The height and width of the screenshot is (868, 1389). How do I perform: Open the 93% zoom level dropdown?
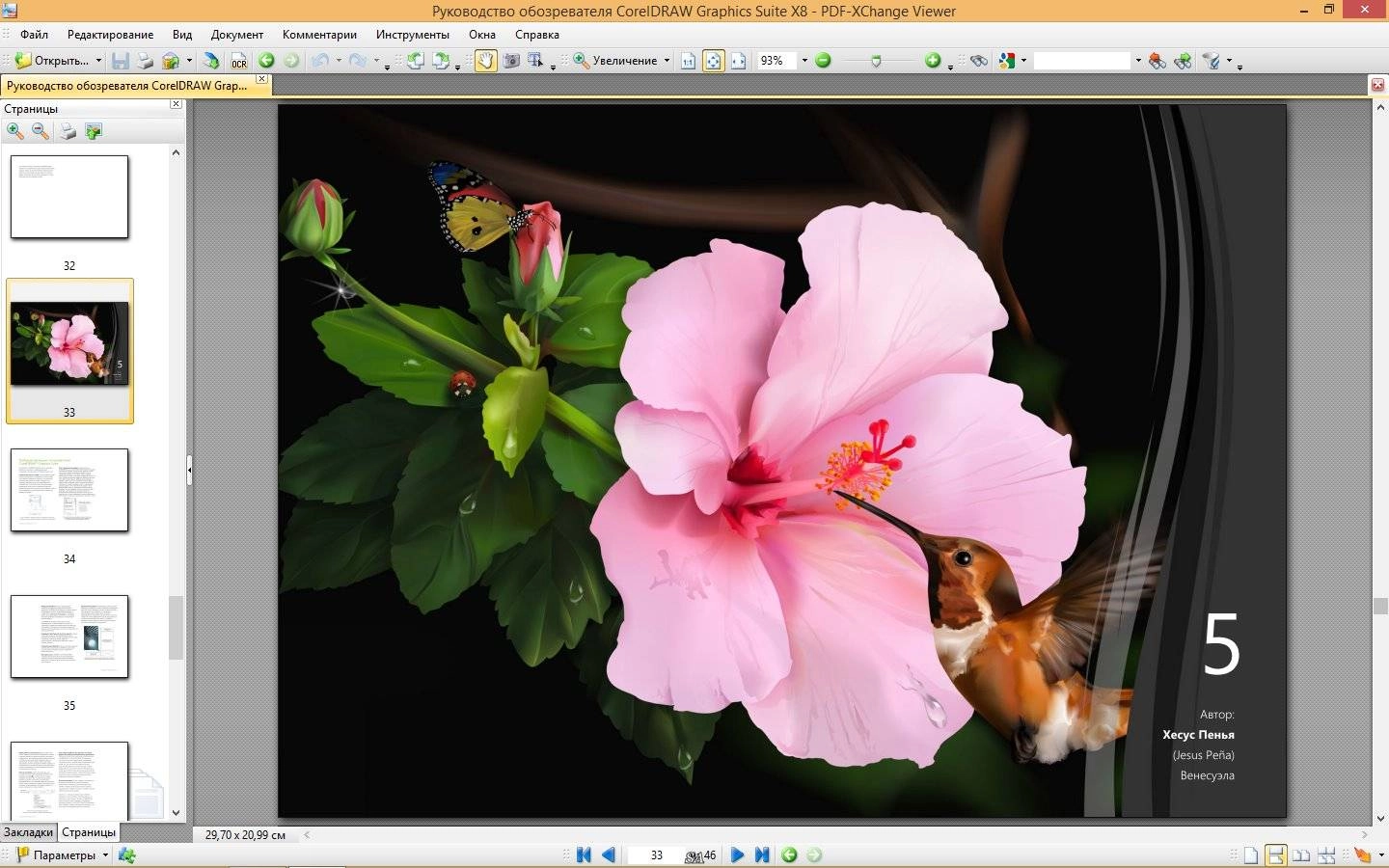coord(804,61)
